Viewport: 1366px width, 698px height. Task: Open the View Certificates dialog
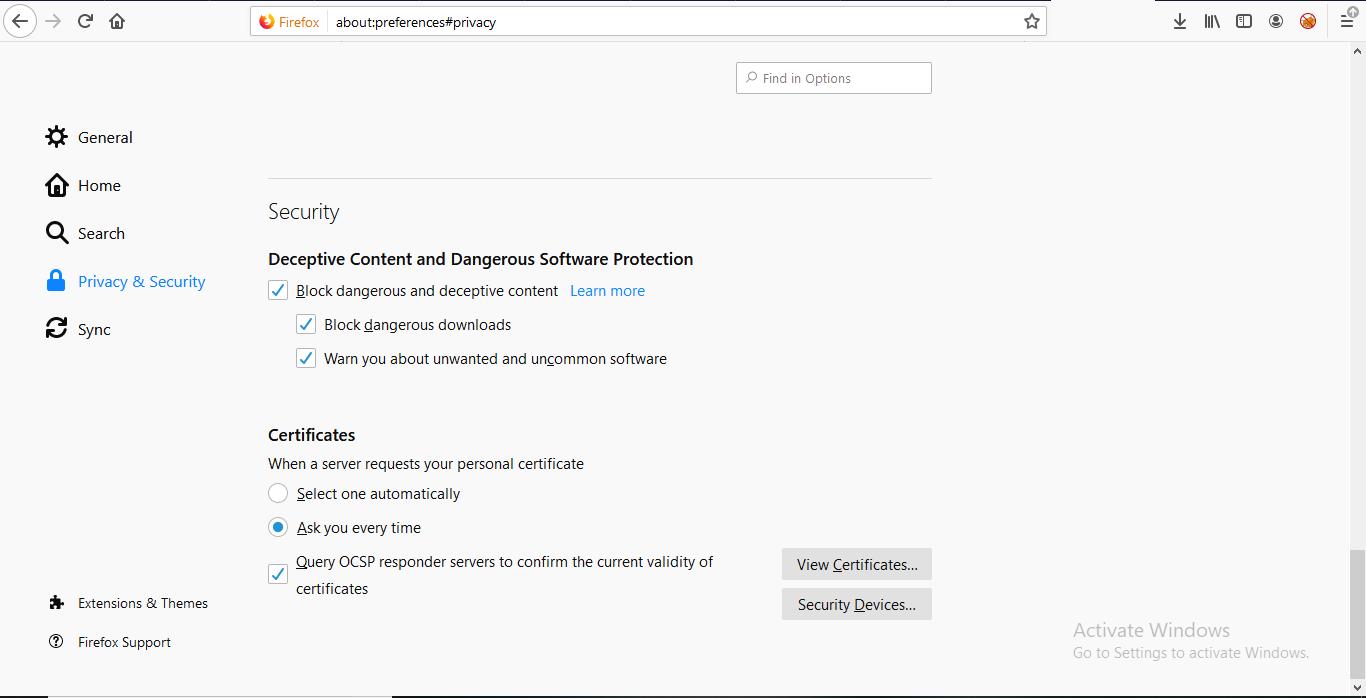pyautogui.click(x=856, y=565)
